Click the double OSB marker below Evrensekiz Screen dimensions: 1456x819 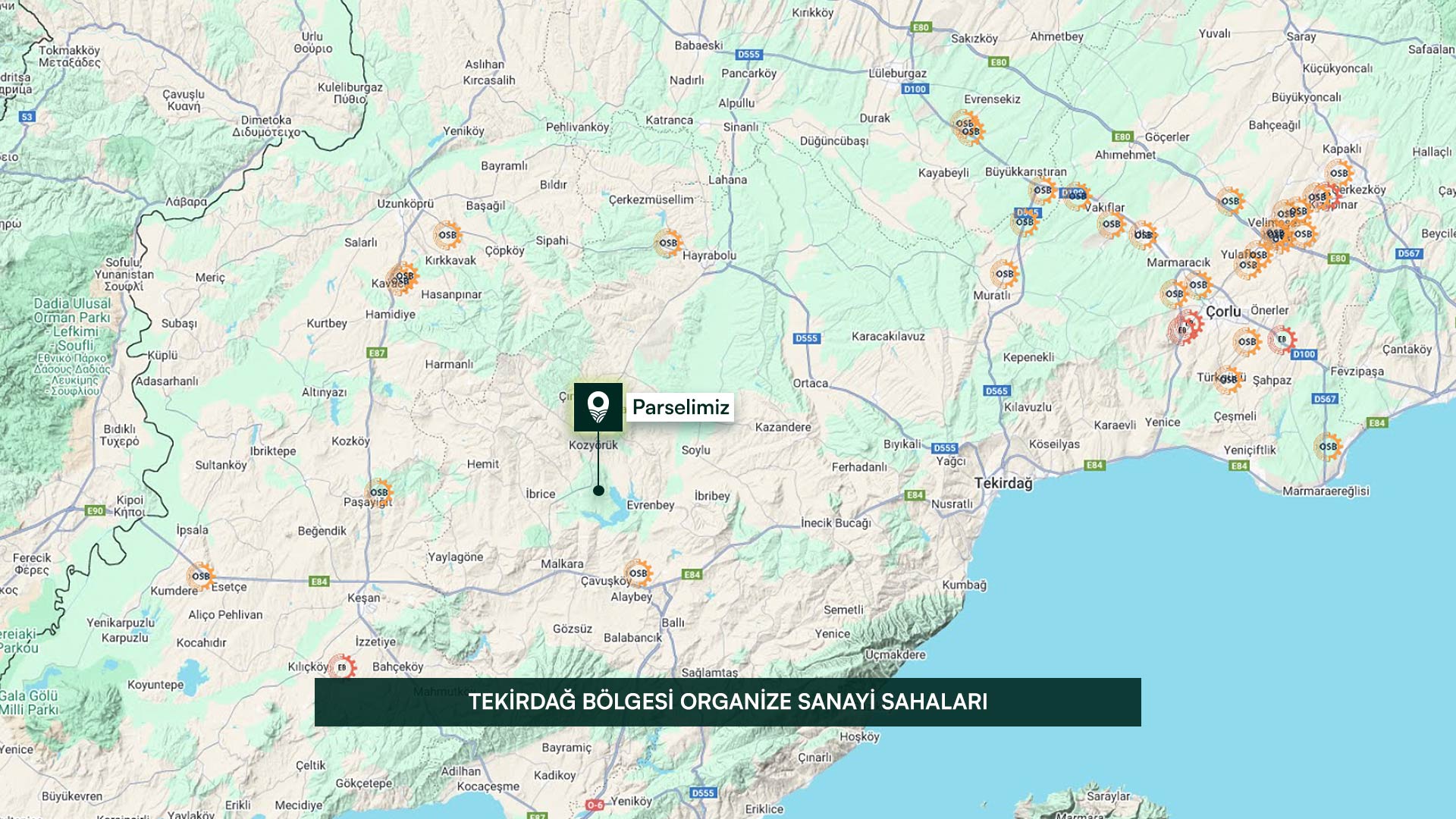(968, 127)
